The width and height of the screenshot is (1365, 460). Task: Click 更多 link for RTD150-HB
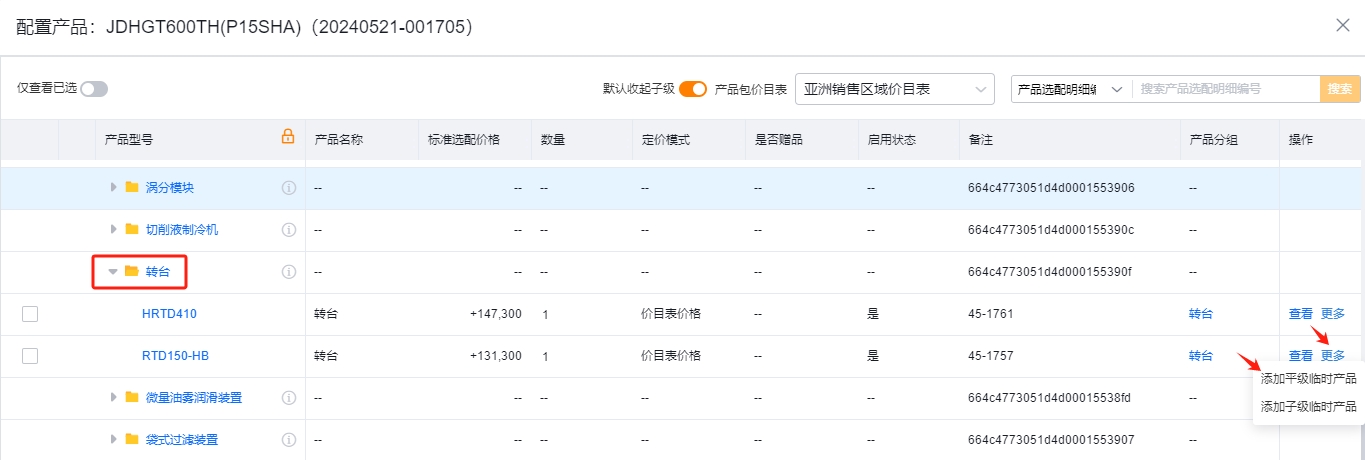(x=1333, y=356)
